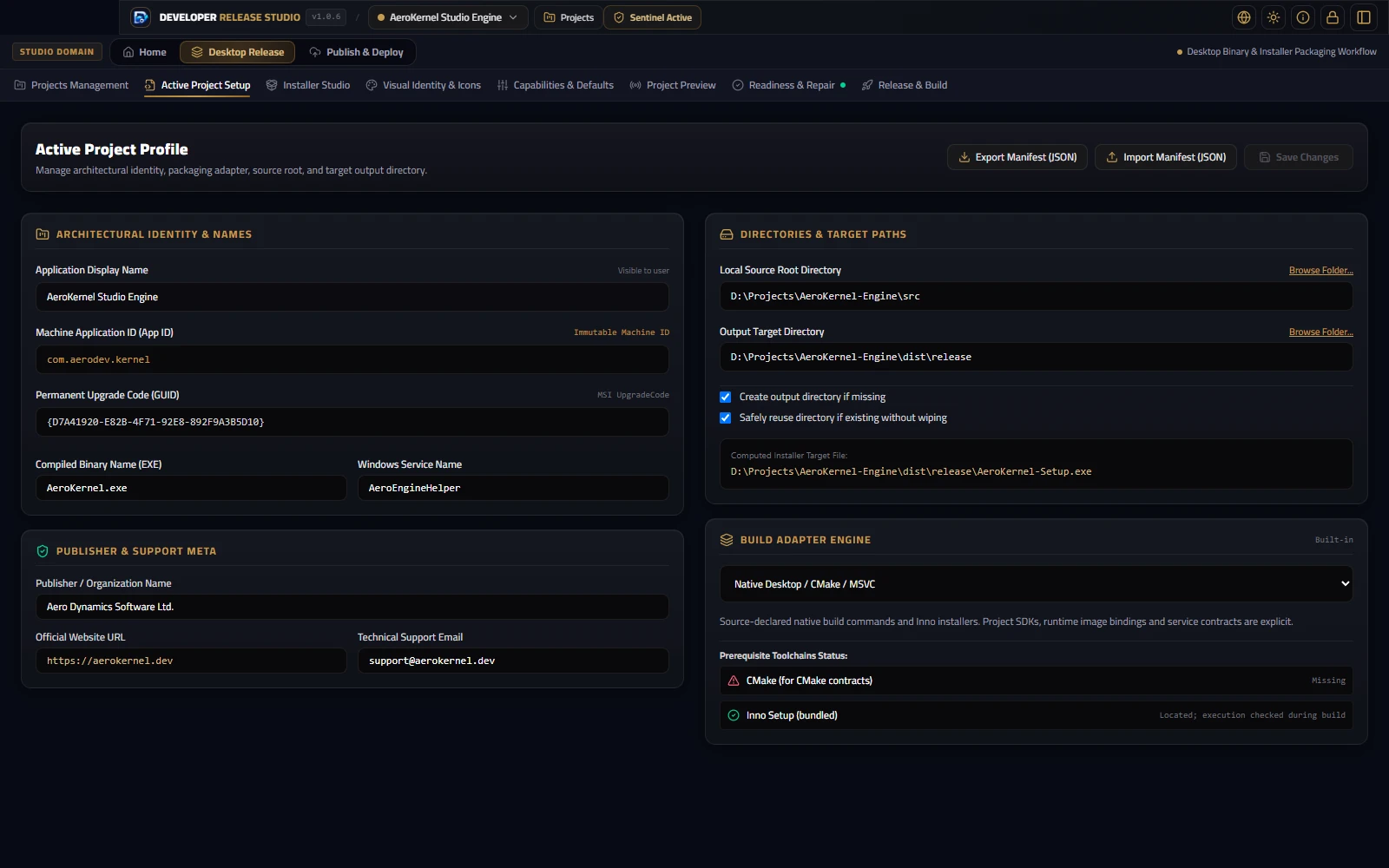The image size is (1389, 868).
Task: Click the Publisher / Organization Name field
Action: [x=352, y=607]
